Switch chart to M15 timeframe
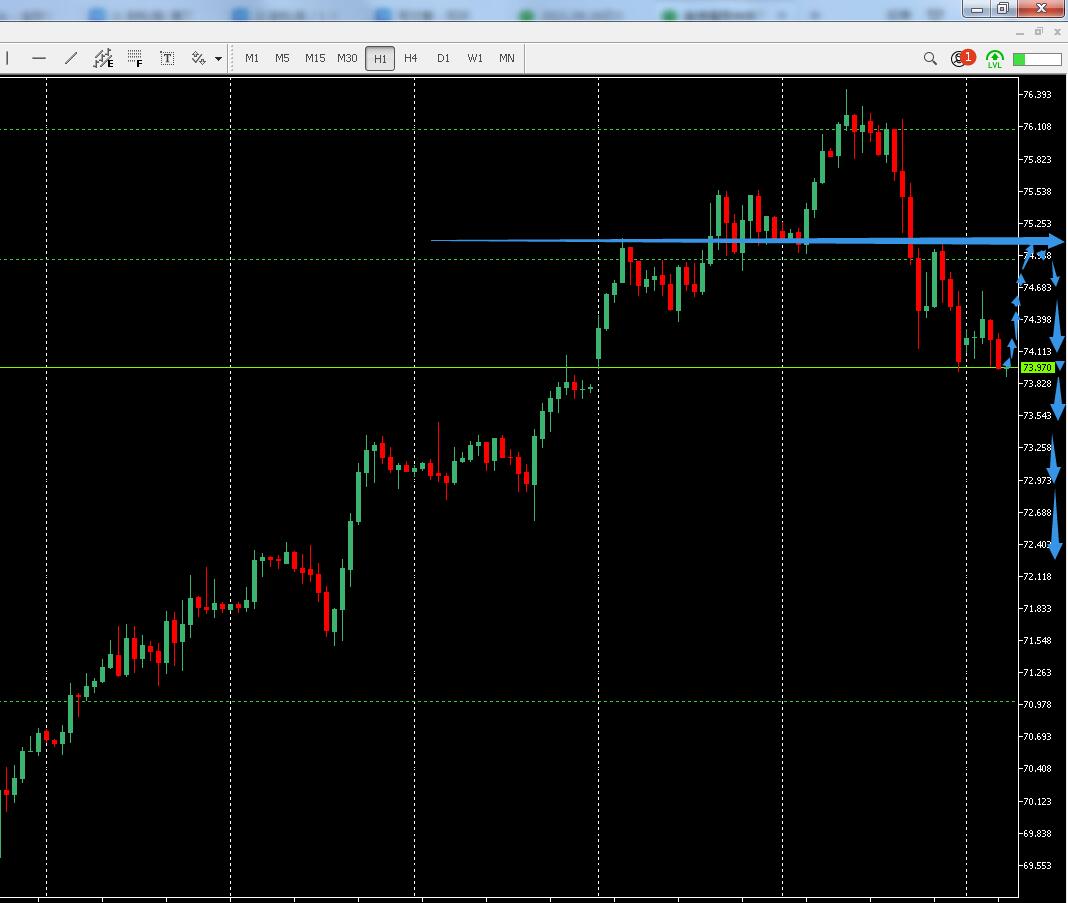The height and width of the screenshot is (903, 1068). [x=315, y=59]
